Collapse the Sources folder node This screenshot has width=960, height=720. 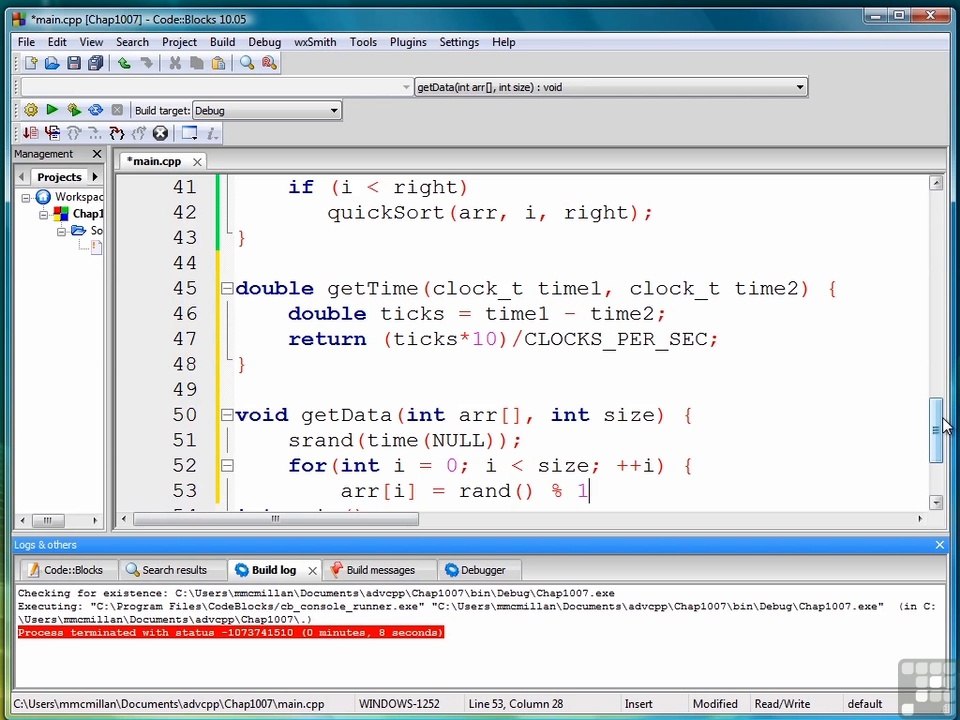click(61, 231)
